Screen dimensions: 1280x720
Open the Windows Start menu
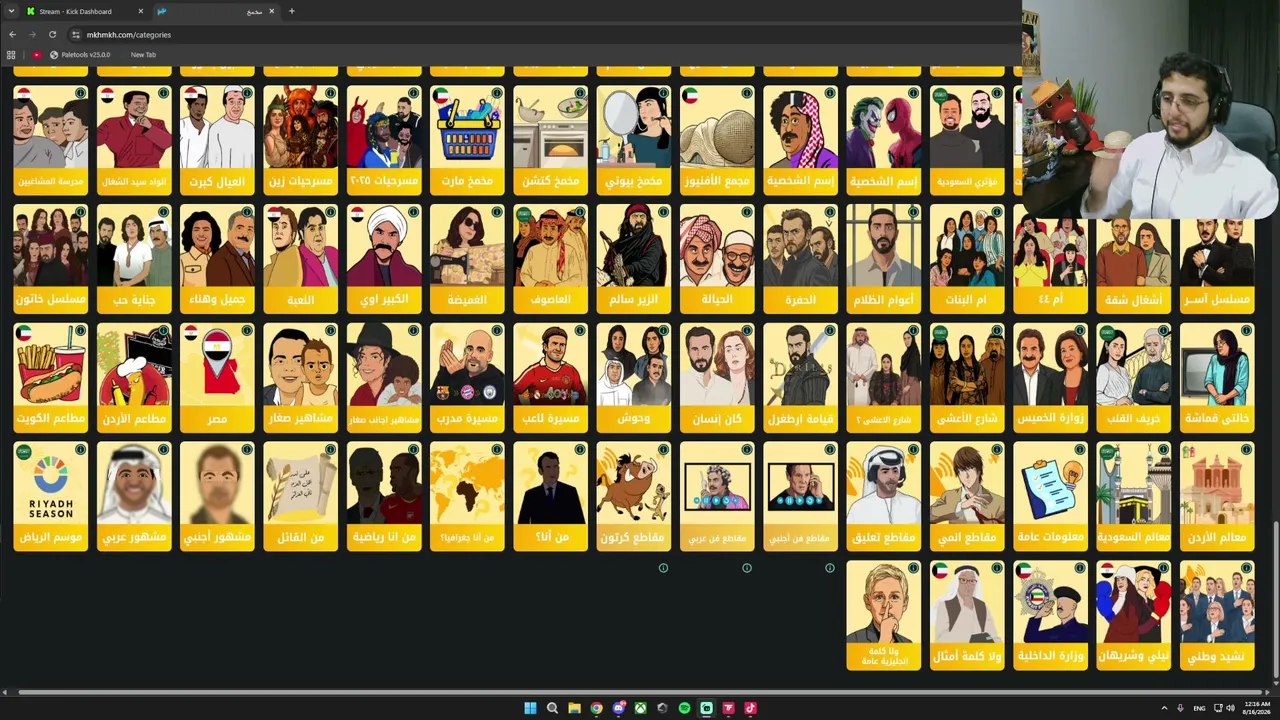click(530, 708)
